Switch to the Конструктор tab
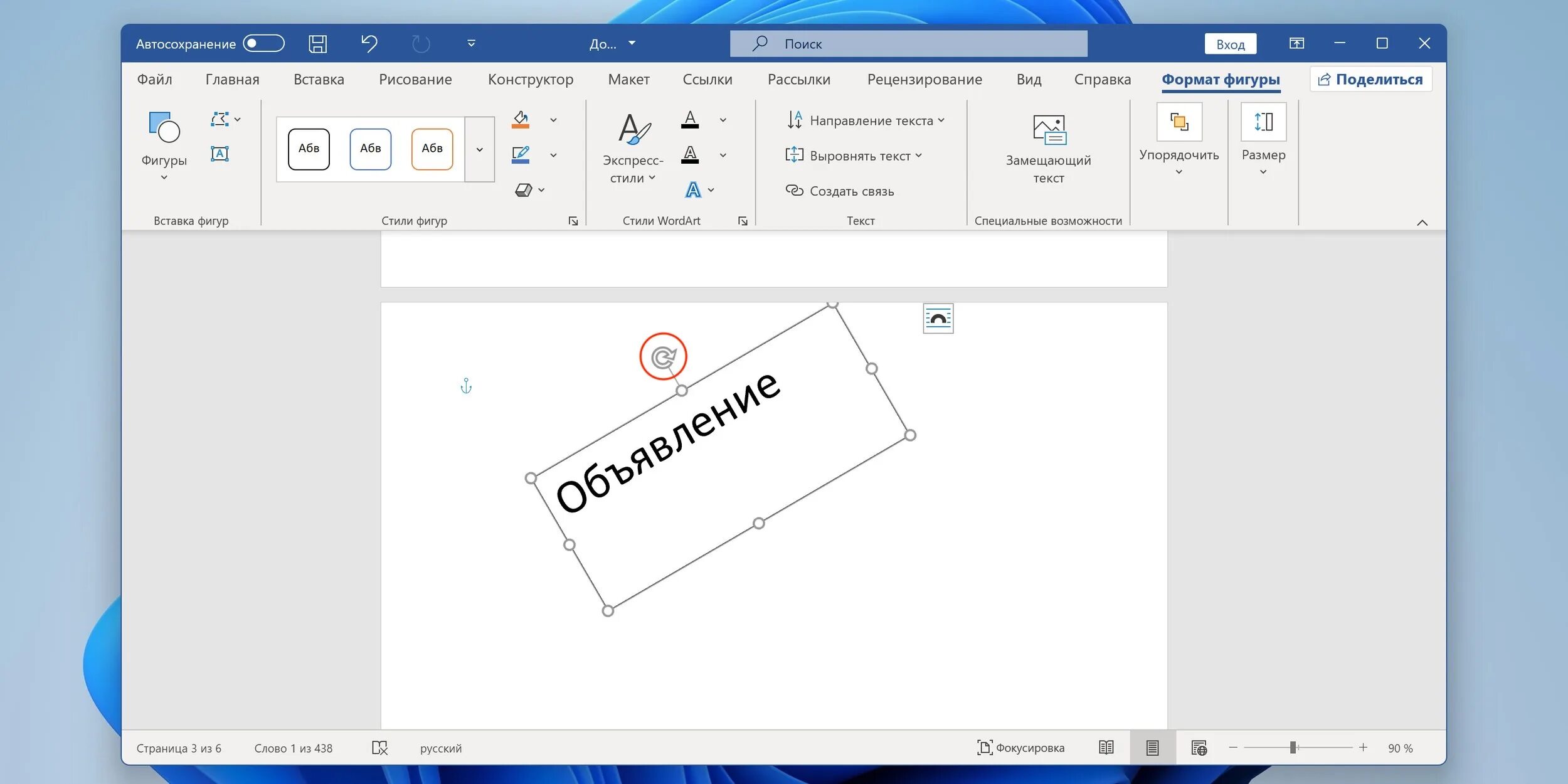Viewport: 1568px width, 784px height. tap(531, 79)
